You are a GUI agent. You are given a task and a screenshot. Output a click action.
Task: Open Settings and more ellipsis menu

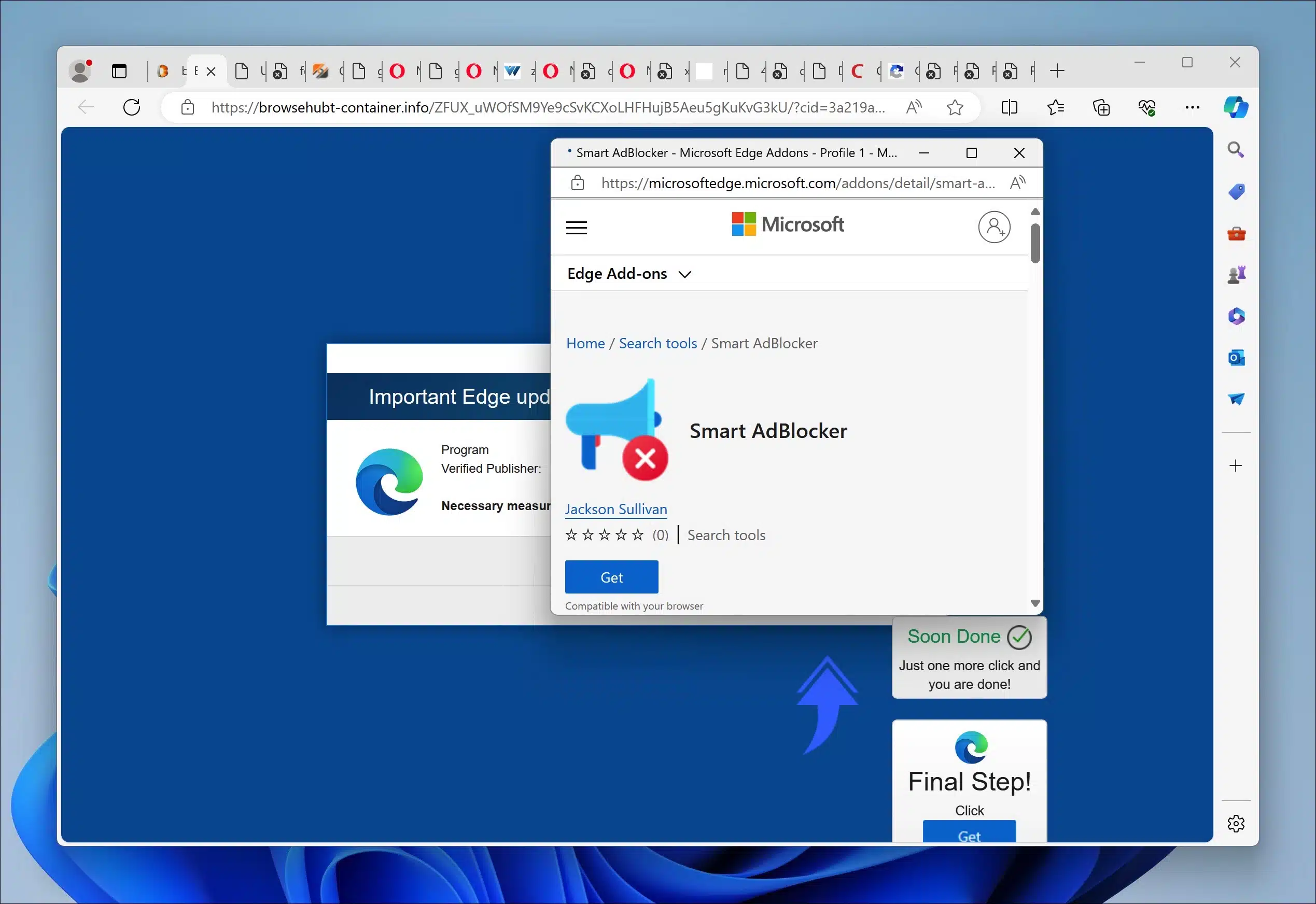(1192, 108)
